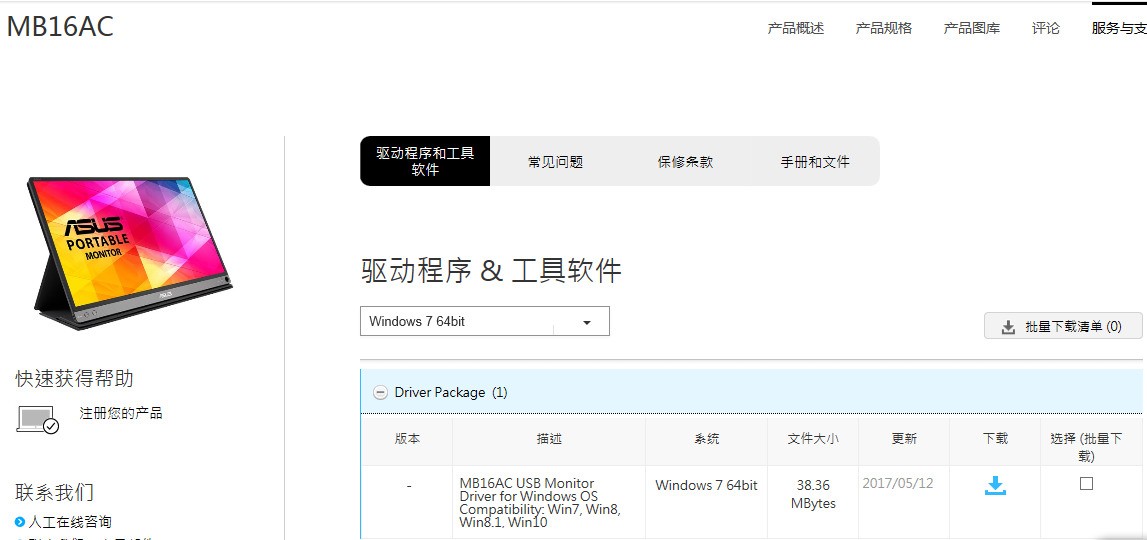Click the laptop register-product icon

[37, 419]
